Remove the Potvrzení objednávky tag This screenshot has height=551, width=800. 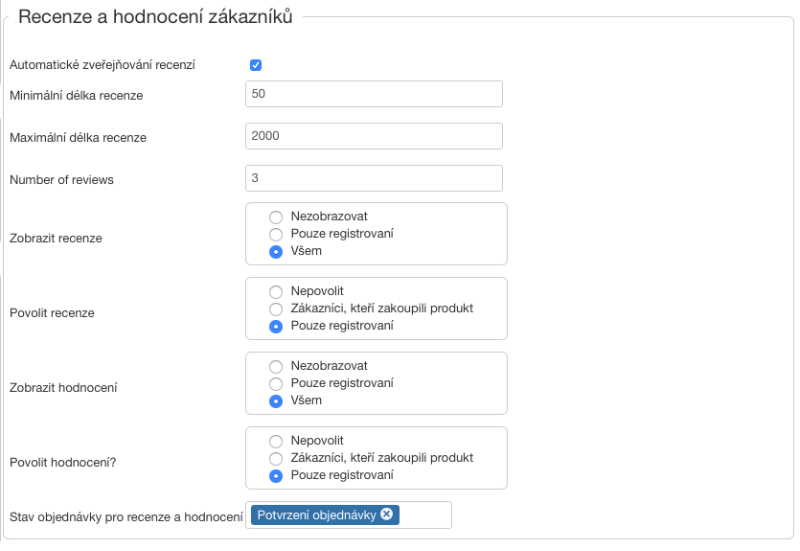click(387, 515)
